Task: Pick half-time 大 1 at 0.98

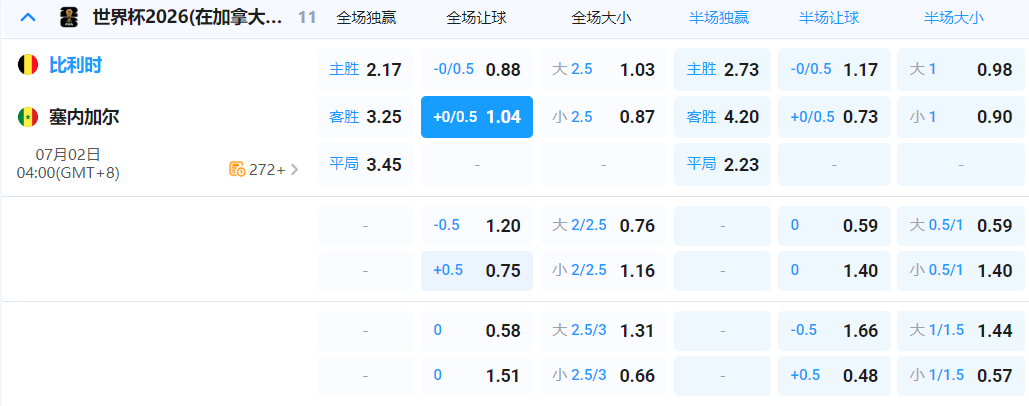Action: coord(961,70)
